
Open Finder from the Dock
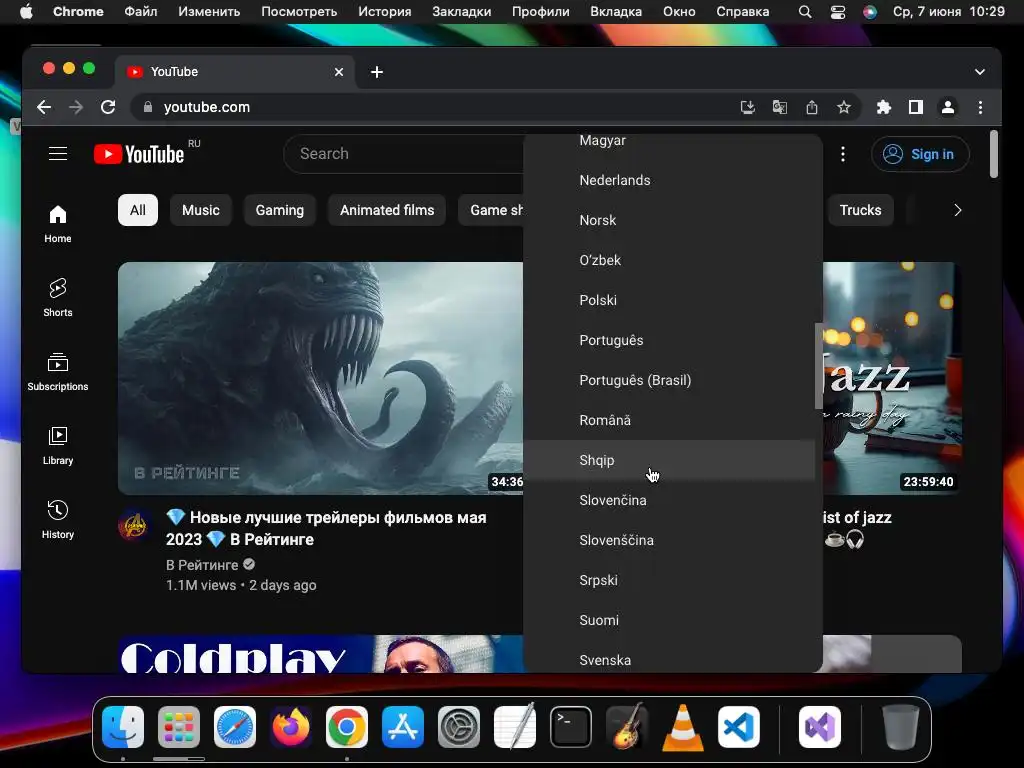coord(123,727)
